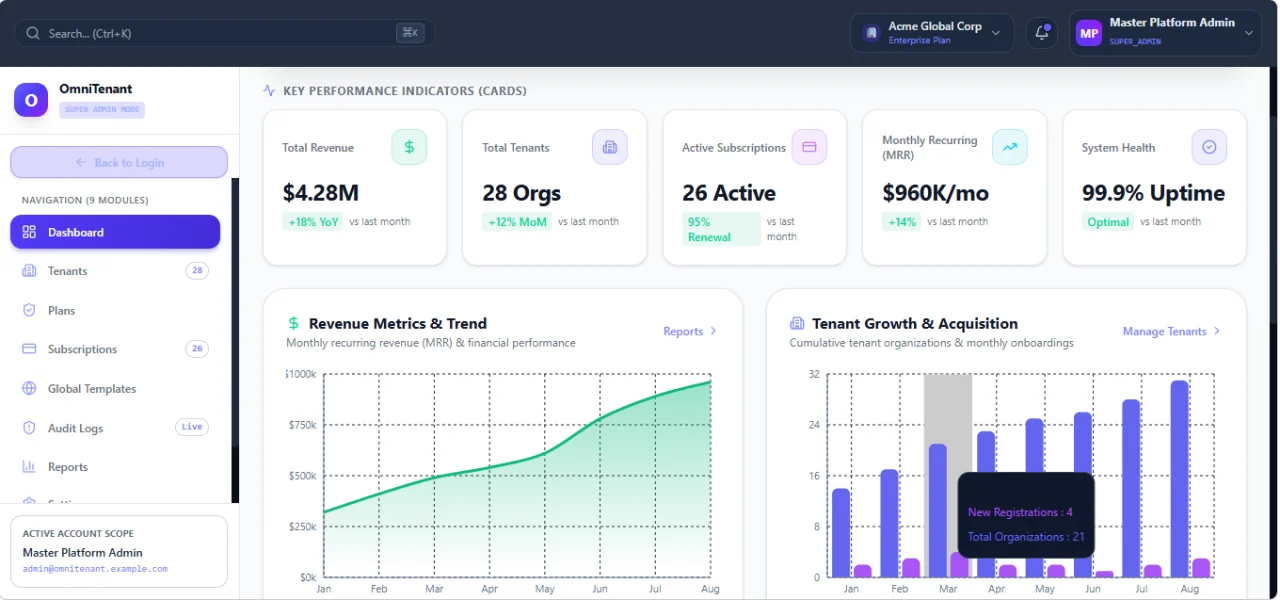1280x600 pixels.
Task: Click the New Registrations : 4 tooltip text
Action: 1020,512
